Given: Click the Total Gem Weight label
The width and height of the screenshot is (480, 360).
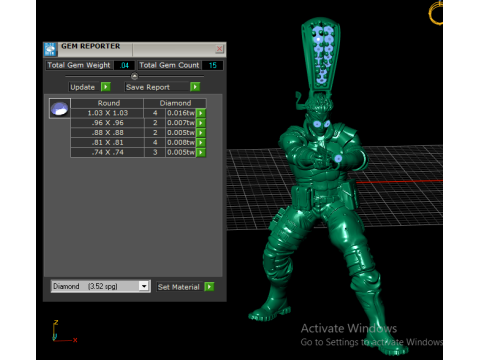Looking at the screenshot, I should click(x=79, y=65).
